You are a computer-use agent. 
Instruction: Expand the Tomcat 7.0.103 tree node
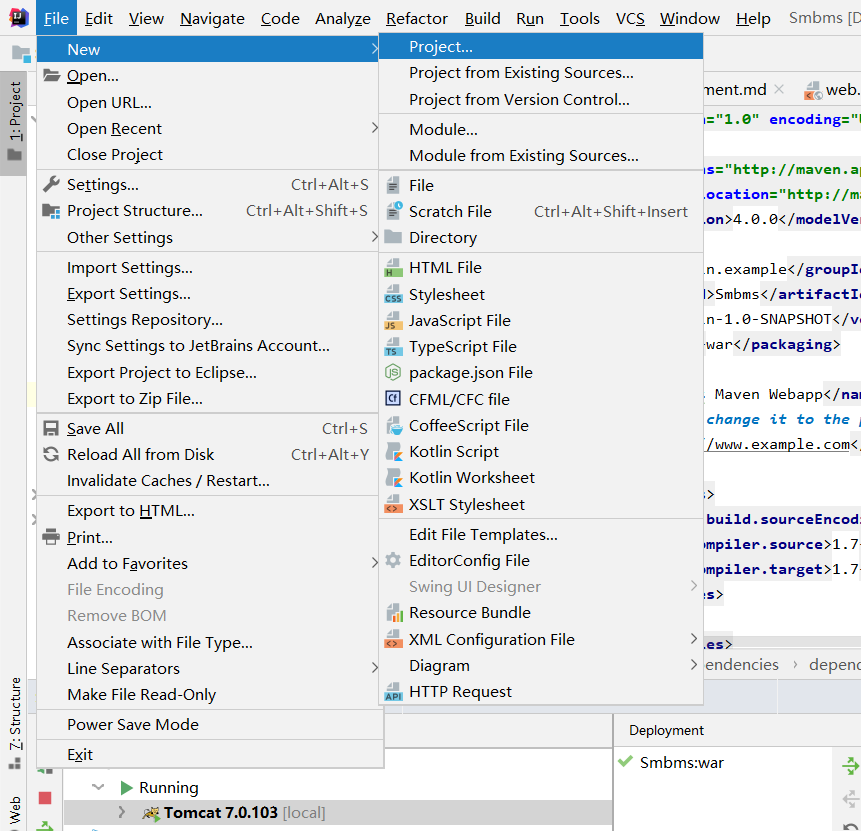click(x=121, y=812)
